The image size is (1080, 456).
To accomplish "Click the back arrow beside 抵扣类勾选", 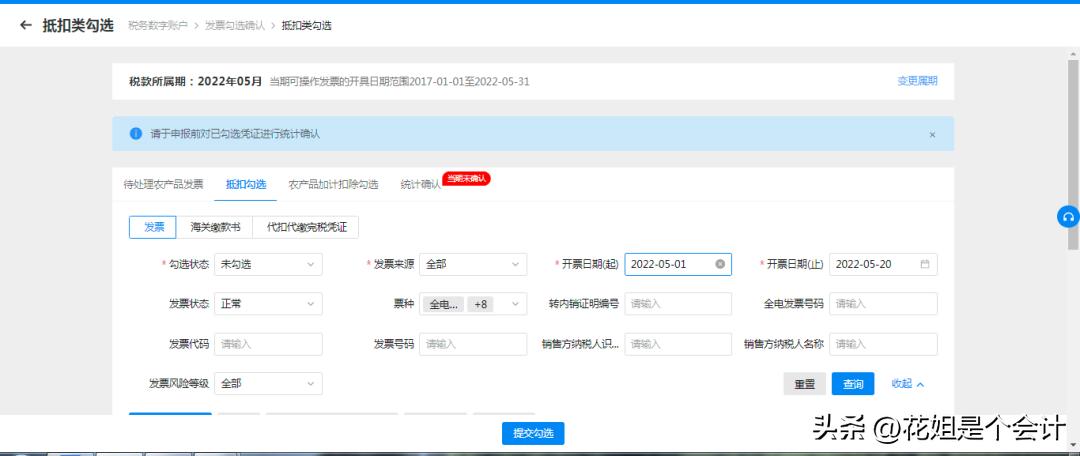I will 26,25.
